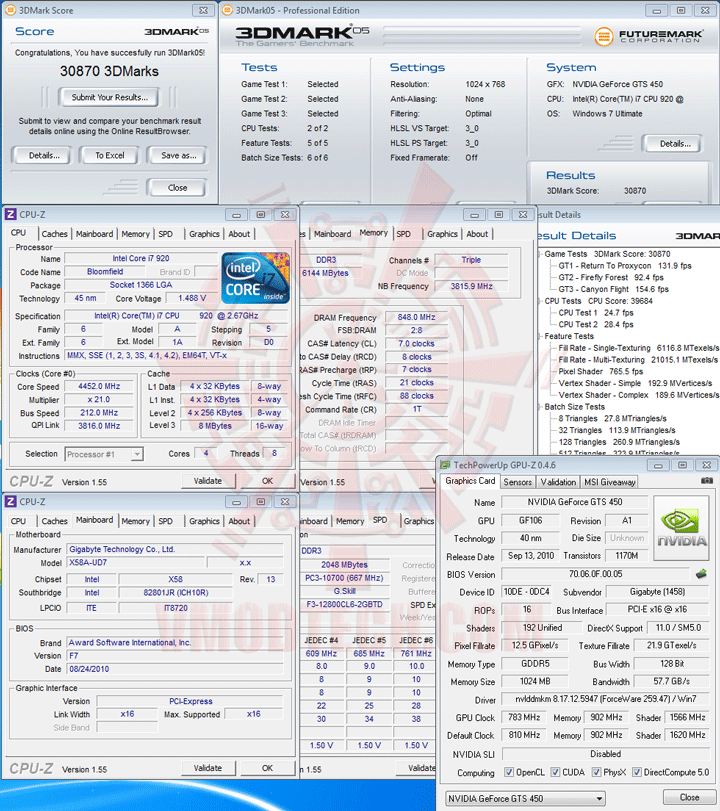720x811 pixels.
Task: Click Close in 3DMark Score window
Action: tap(177, 188)
